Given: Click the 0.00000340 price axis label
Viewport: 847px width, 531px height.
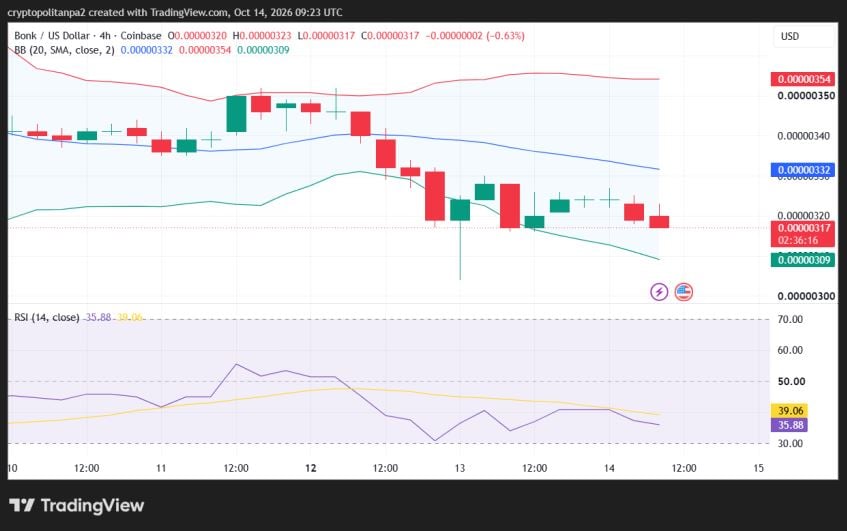Looking at the screenshot, I should click(803, 136).
